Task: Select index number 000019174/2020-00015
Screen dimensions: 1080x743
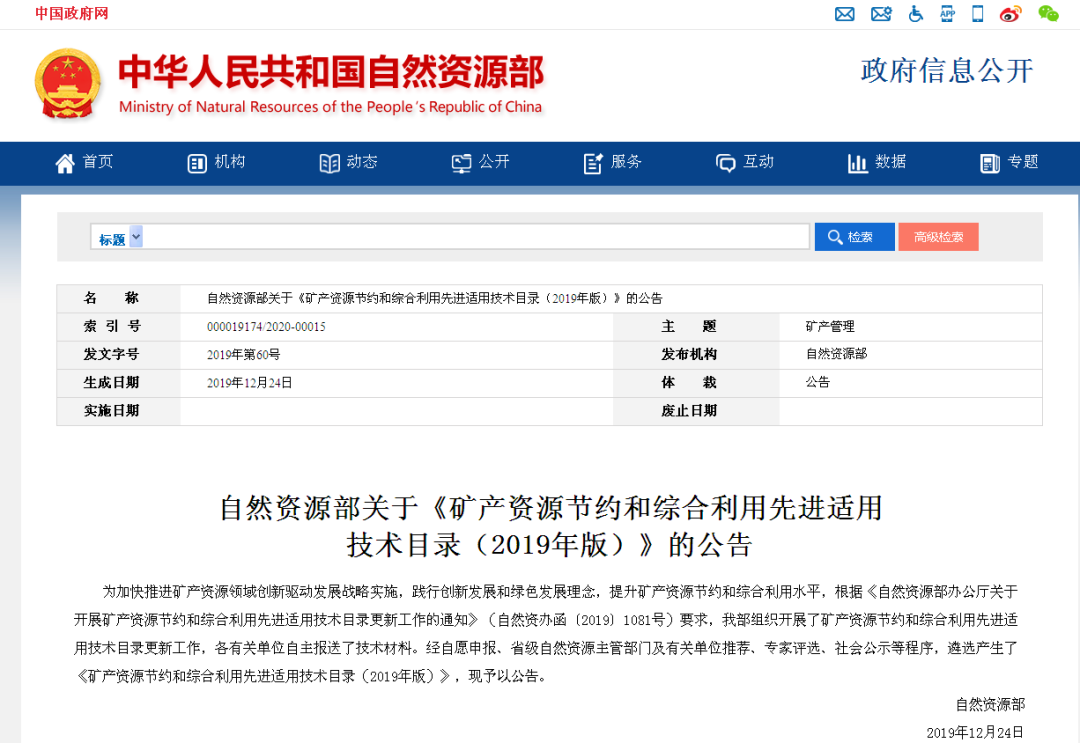Action: tap(266, 326)
